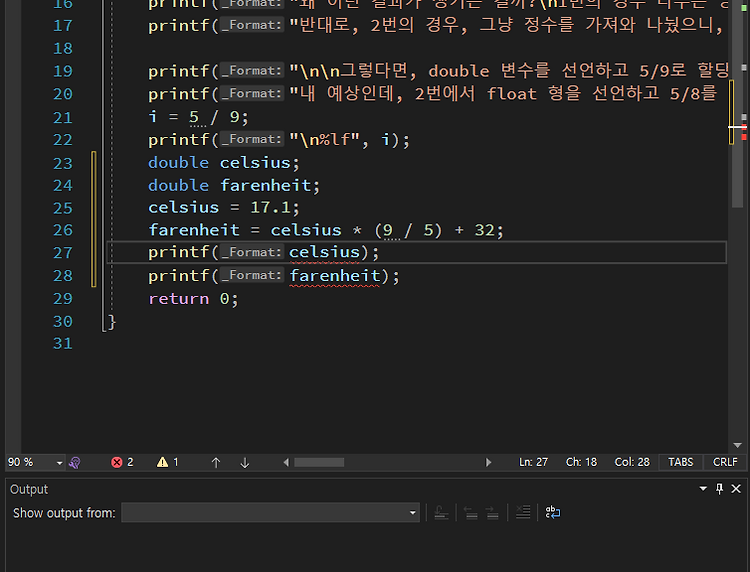This screenshot has height=572, width=750.
Task: Clear all output using the clear icon
Action: [523, 513]
